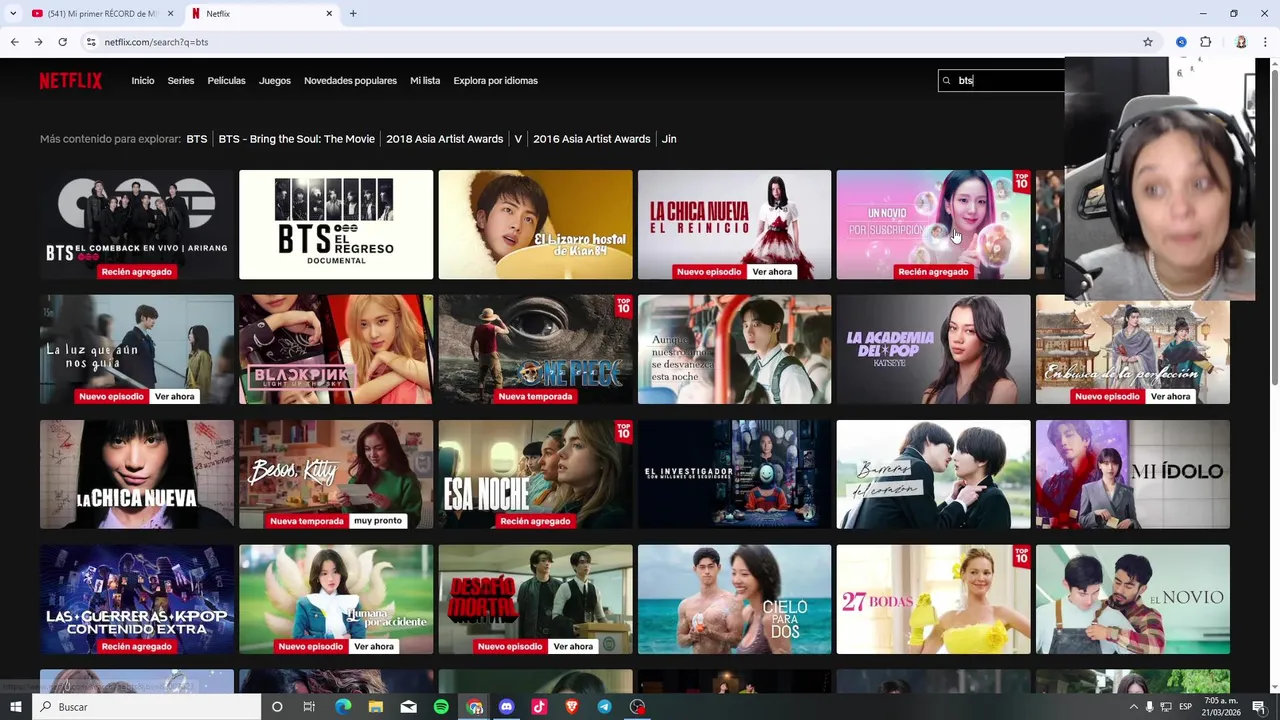1280x720 pixels.
Task: Open a new browser tab with plus icon
Action: tap(353, 14)
